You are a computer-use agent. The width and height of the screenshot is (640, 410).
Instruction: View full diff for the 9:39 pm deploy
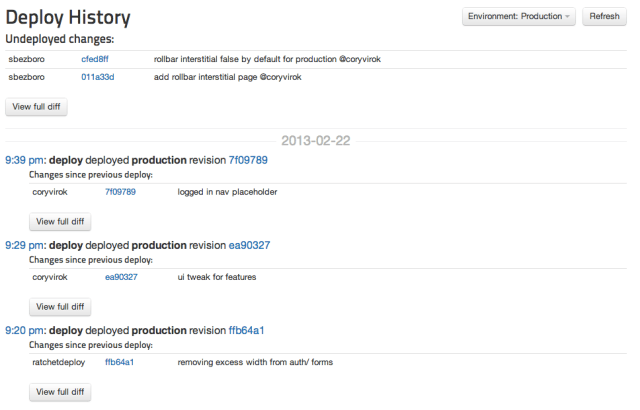pos(61,221)
